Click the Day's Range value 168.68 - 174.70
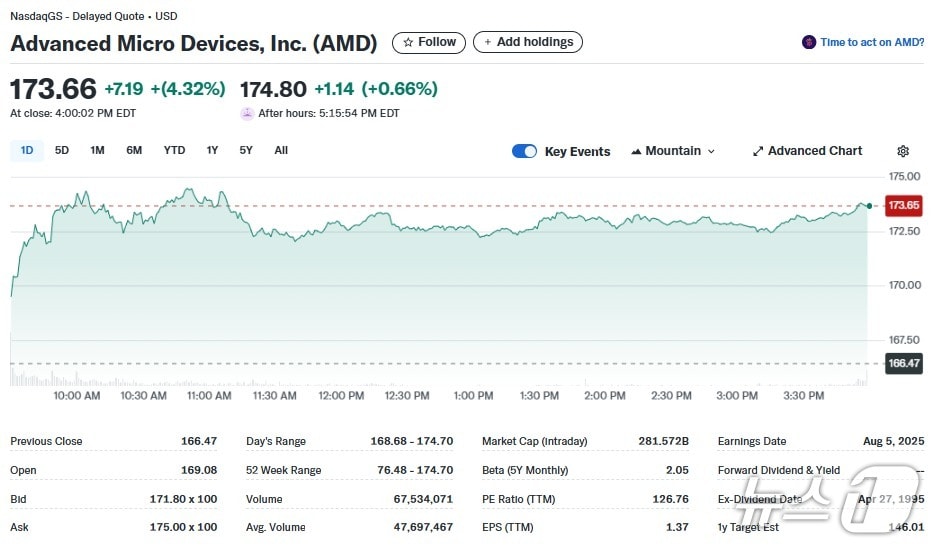This screenshot has height=547, width=933. pos(412,441)
